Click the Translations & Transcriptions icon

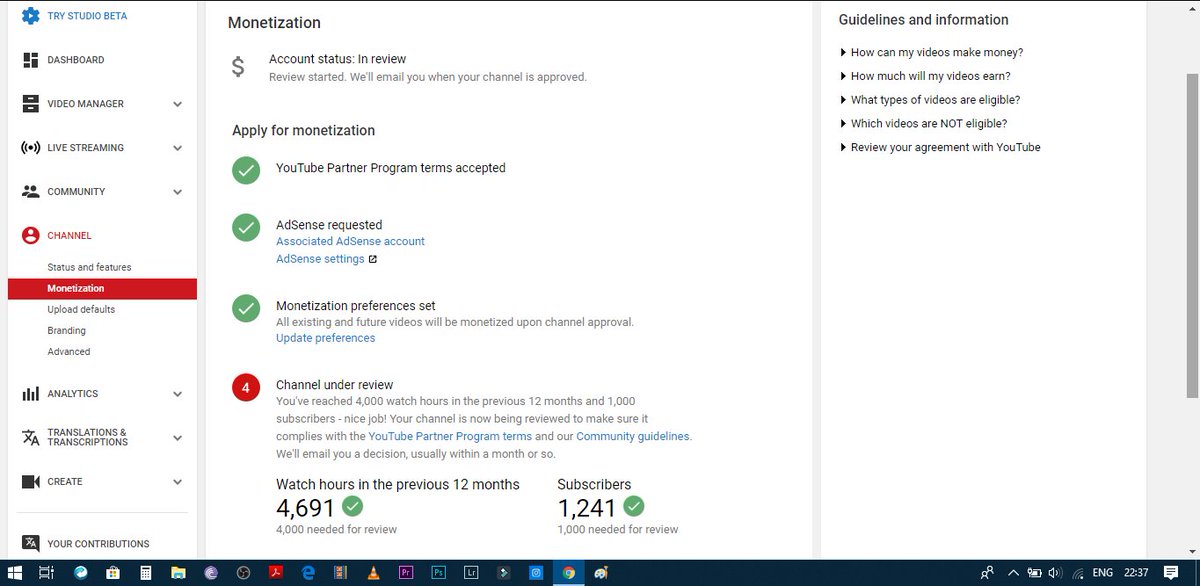pyautogui.click(x=30, y=438)
